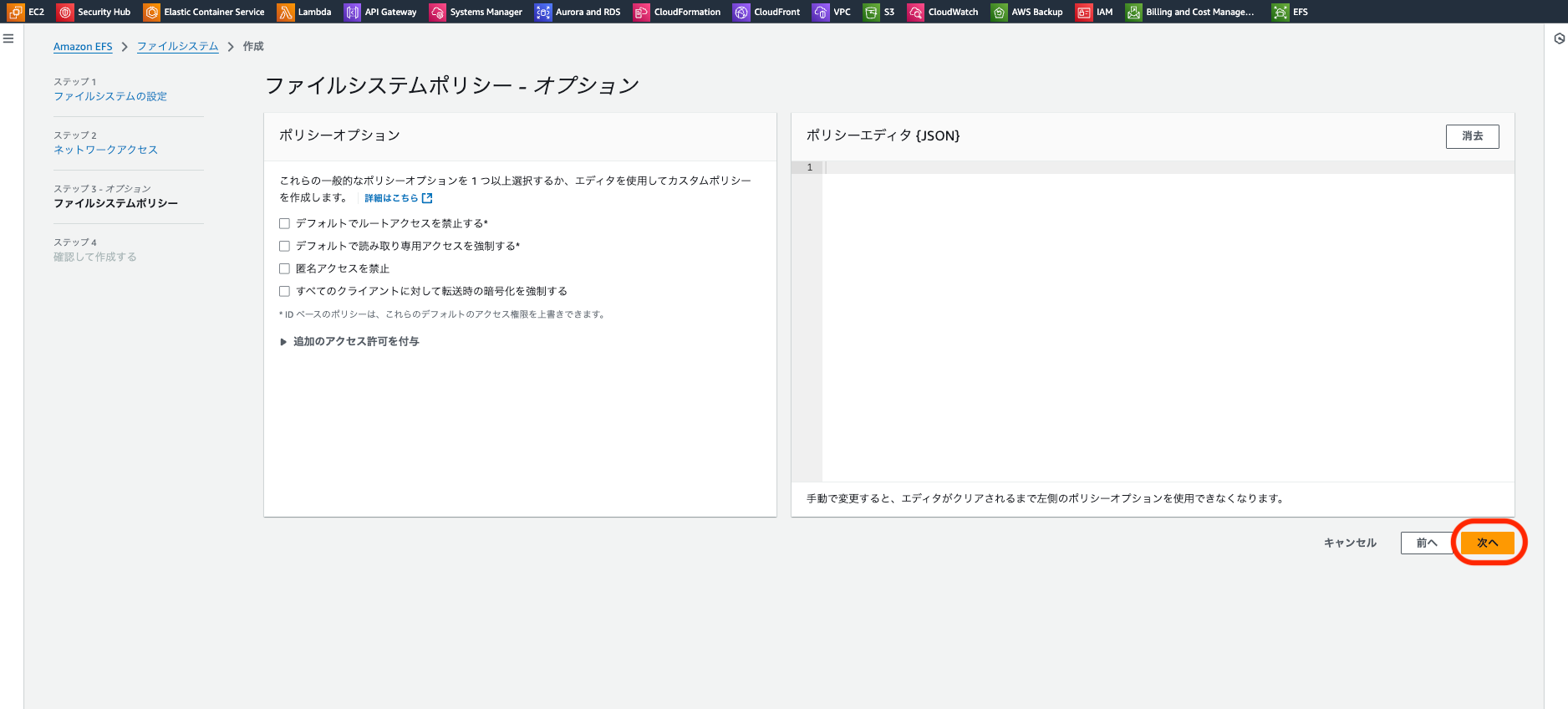Click external link icon next to 詳細はこちら
This screenshot has width=1568, height=709.
428,198
